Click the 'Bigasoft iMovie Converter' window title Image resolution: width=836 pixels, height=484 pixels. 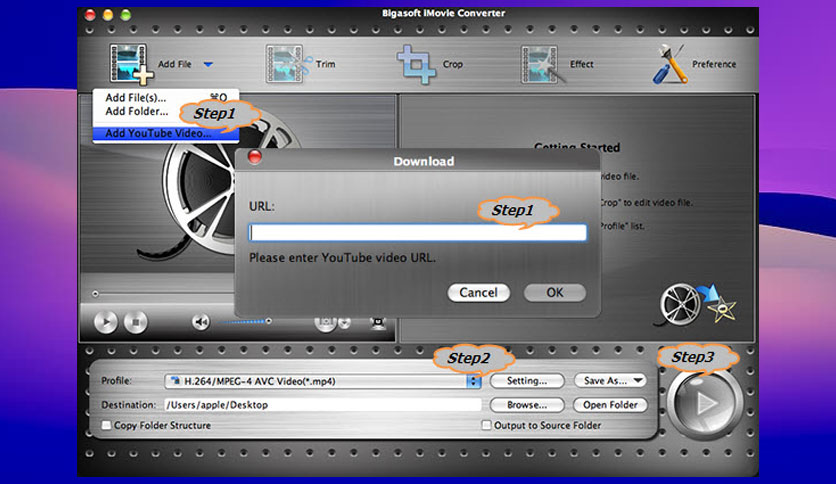tap(443, 13)
